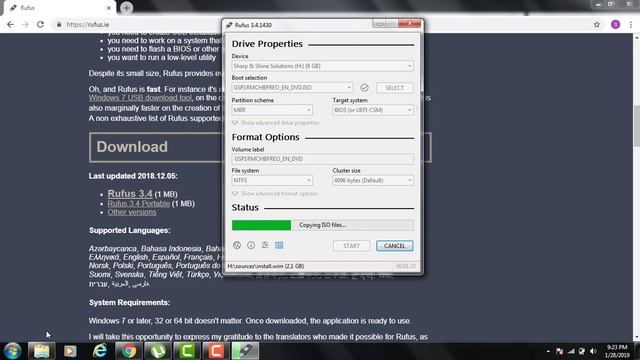
Task: Open a new browser tab
Action: coord(127,8)
